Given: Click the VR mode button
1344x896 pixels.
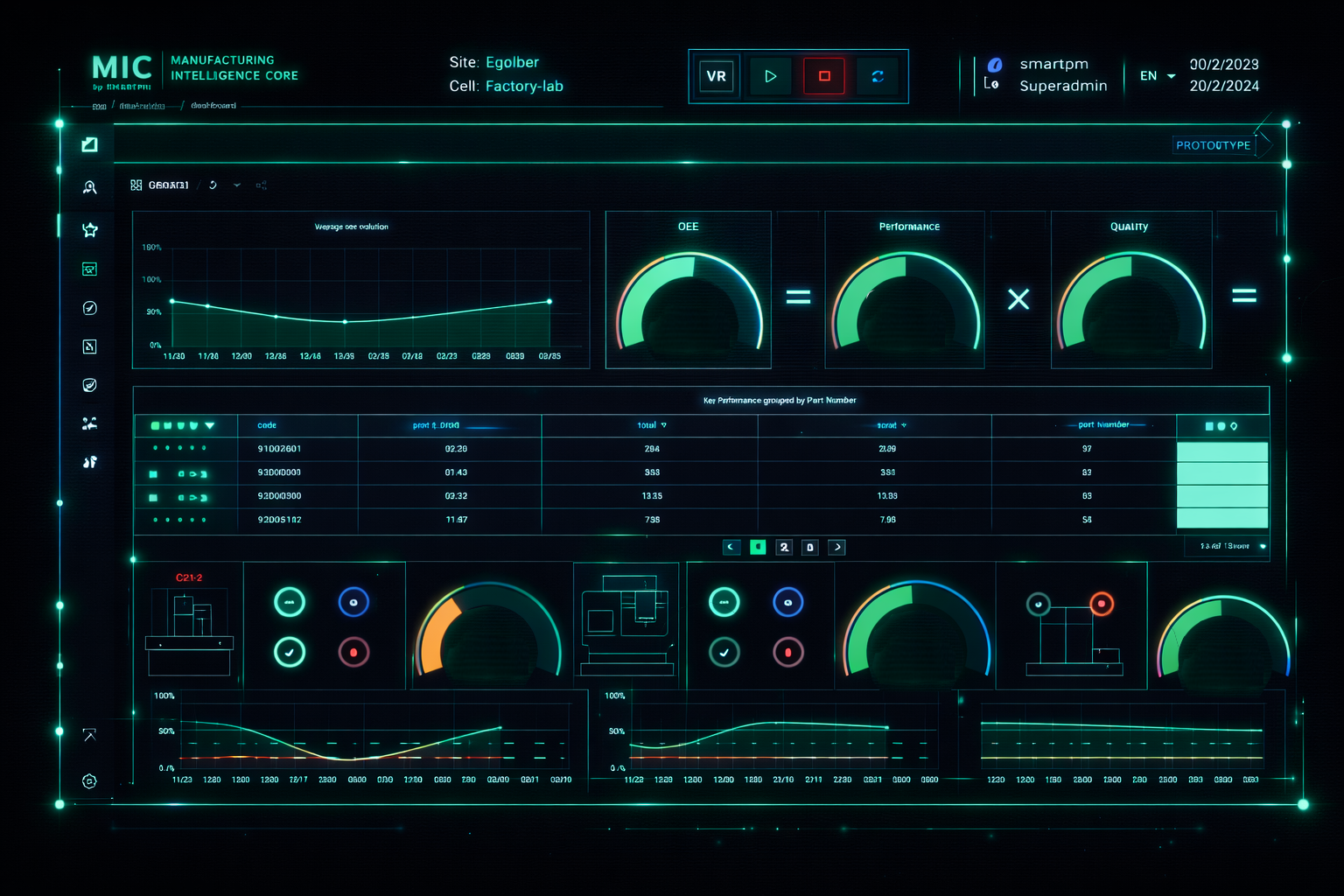Looking at the screenshot, I should point(717,76).
